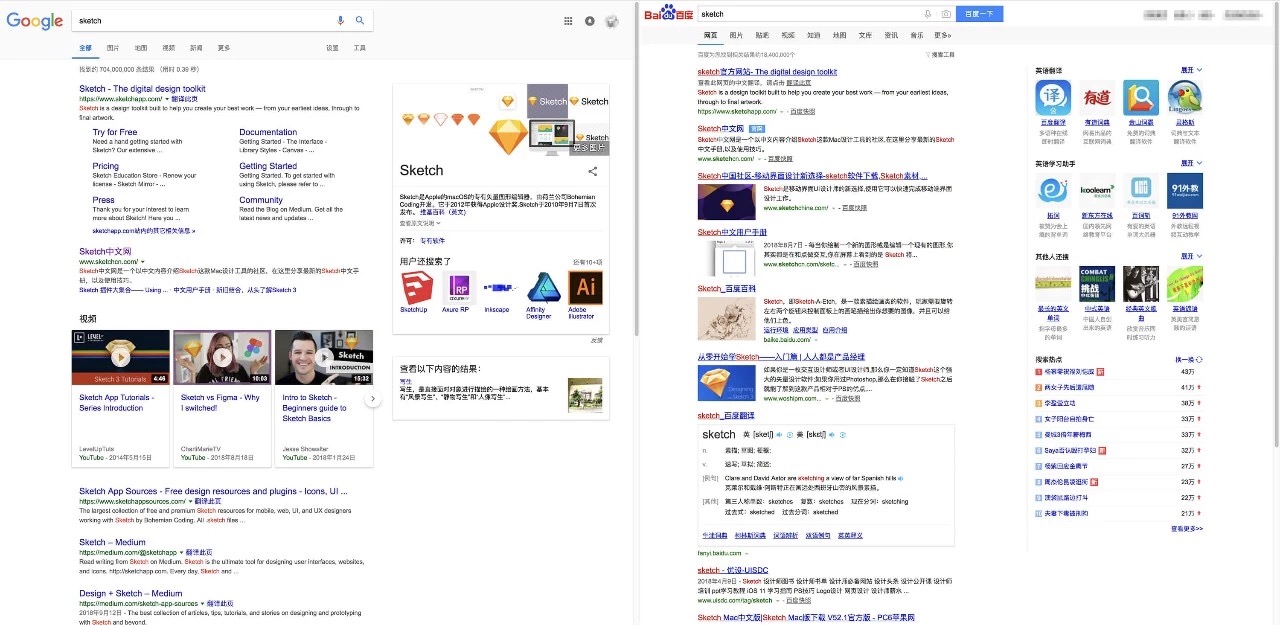
Task: Open Google 更多 tab dropdown
Action: [224, 48]
